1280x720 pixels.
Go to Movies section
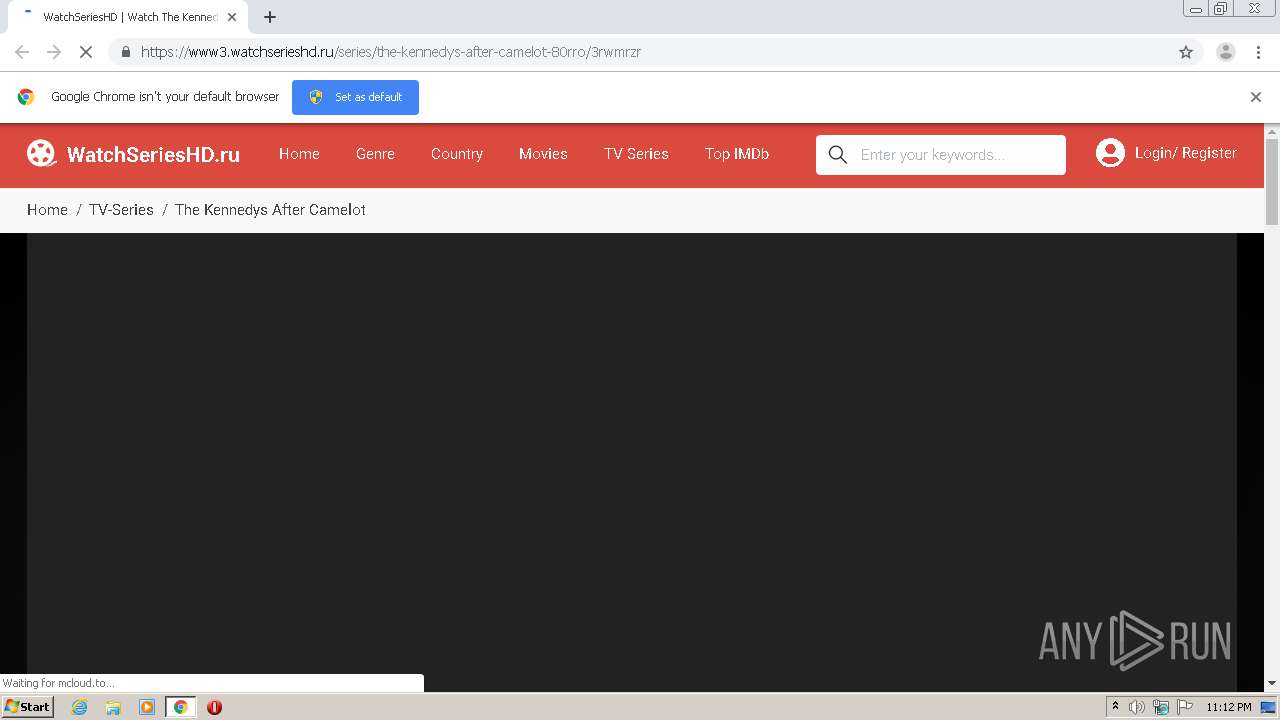coord(543,154)
